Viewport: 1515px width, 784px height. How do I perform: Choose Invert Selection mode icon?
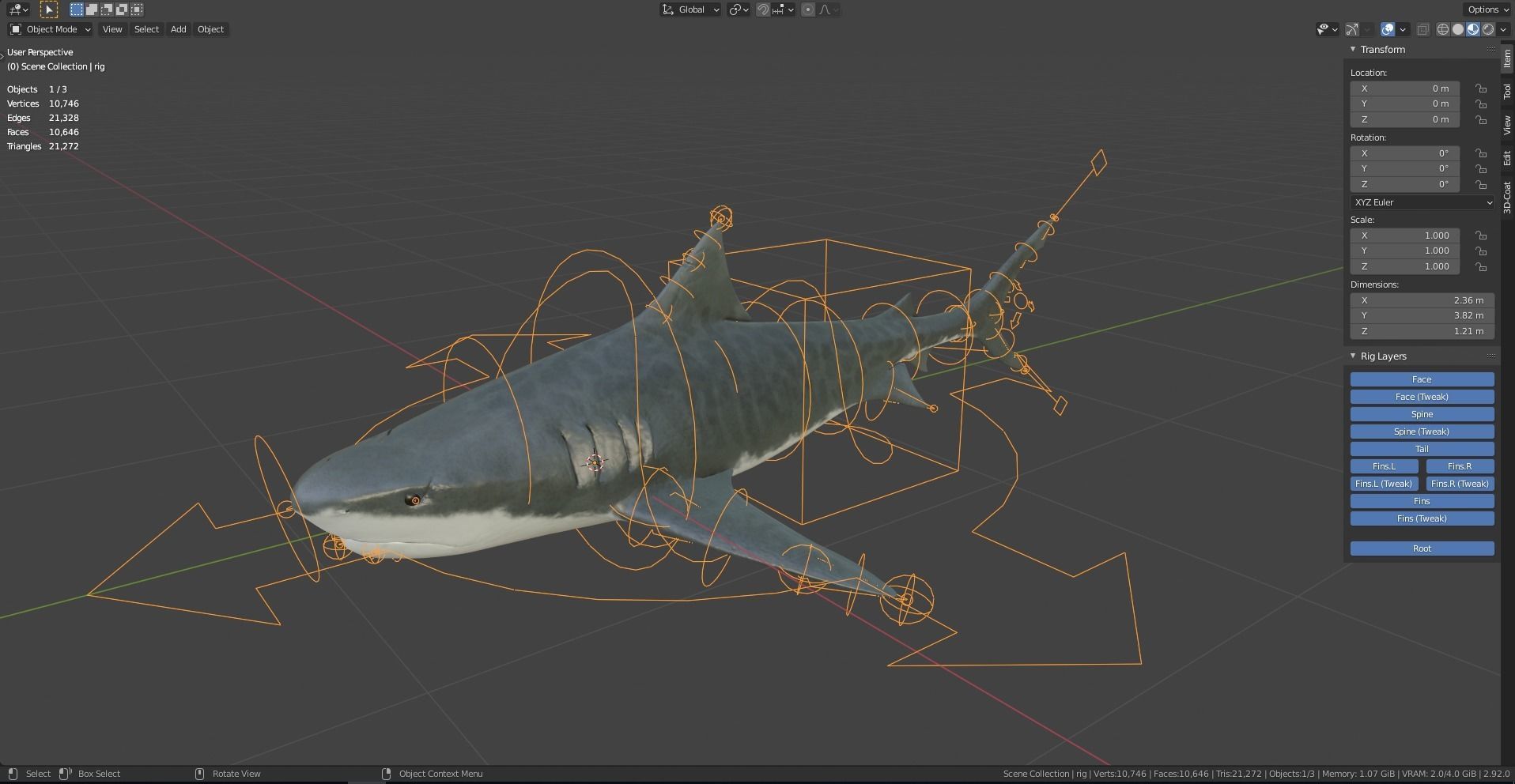tap(122, 9)
